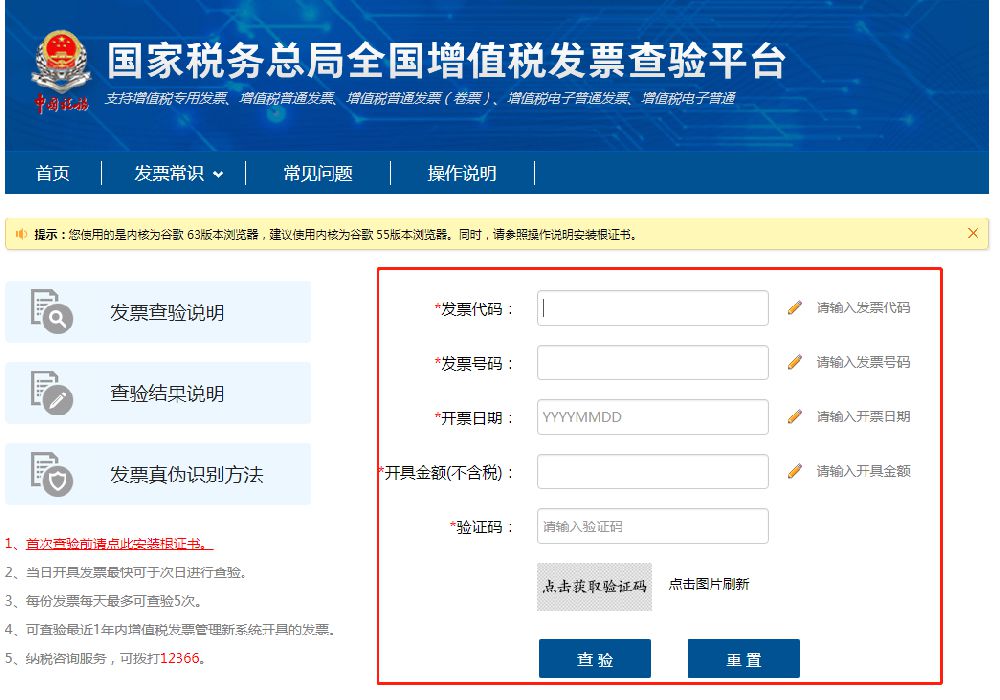This screenshot has height=700, width=1000.
Task: Click the pencil icon beside 发票代码 field
Action: (x=795, y=308)
